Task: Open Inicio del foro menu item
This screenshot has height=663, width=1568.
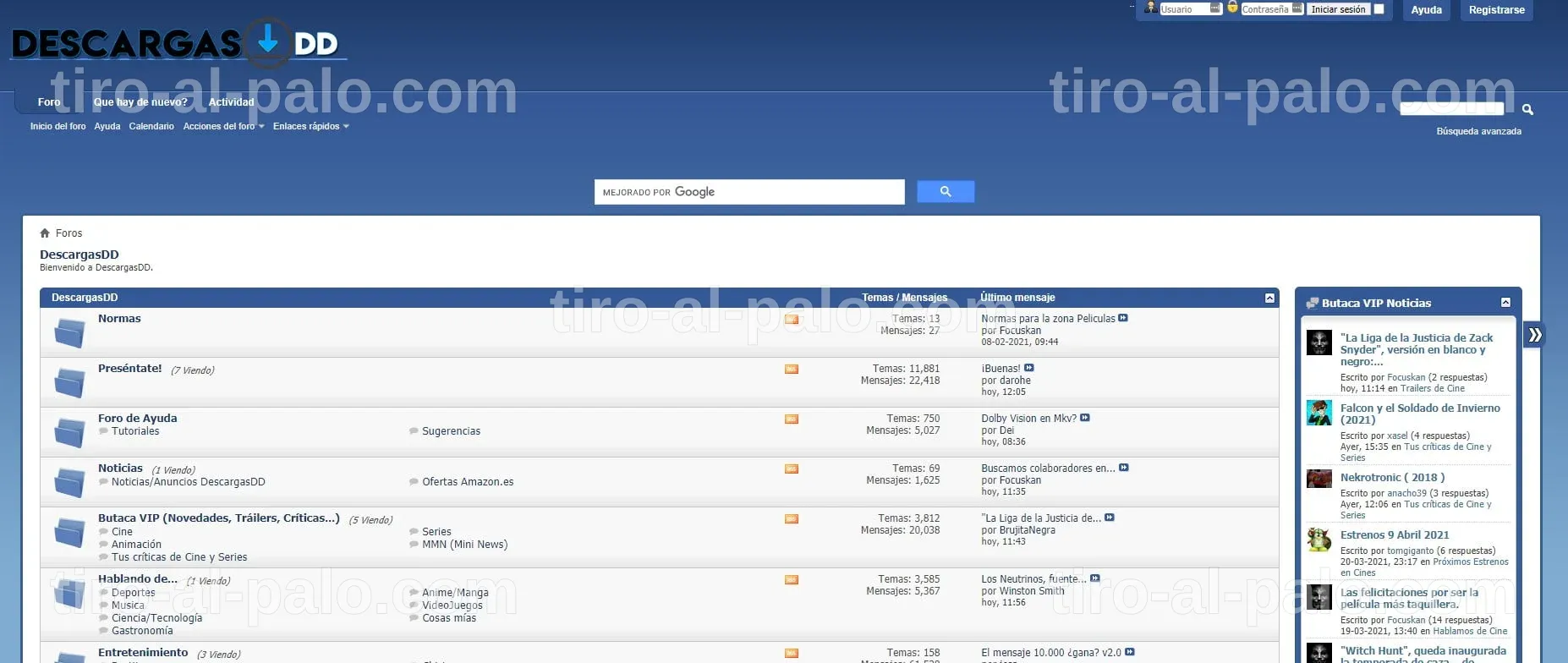Action: click(x=58, y=126)
